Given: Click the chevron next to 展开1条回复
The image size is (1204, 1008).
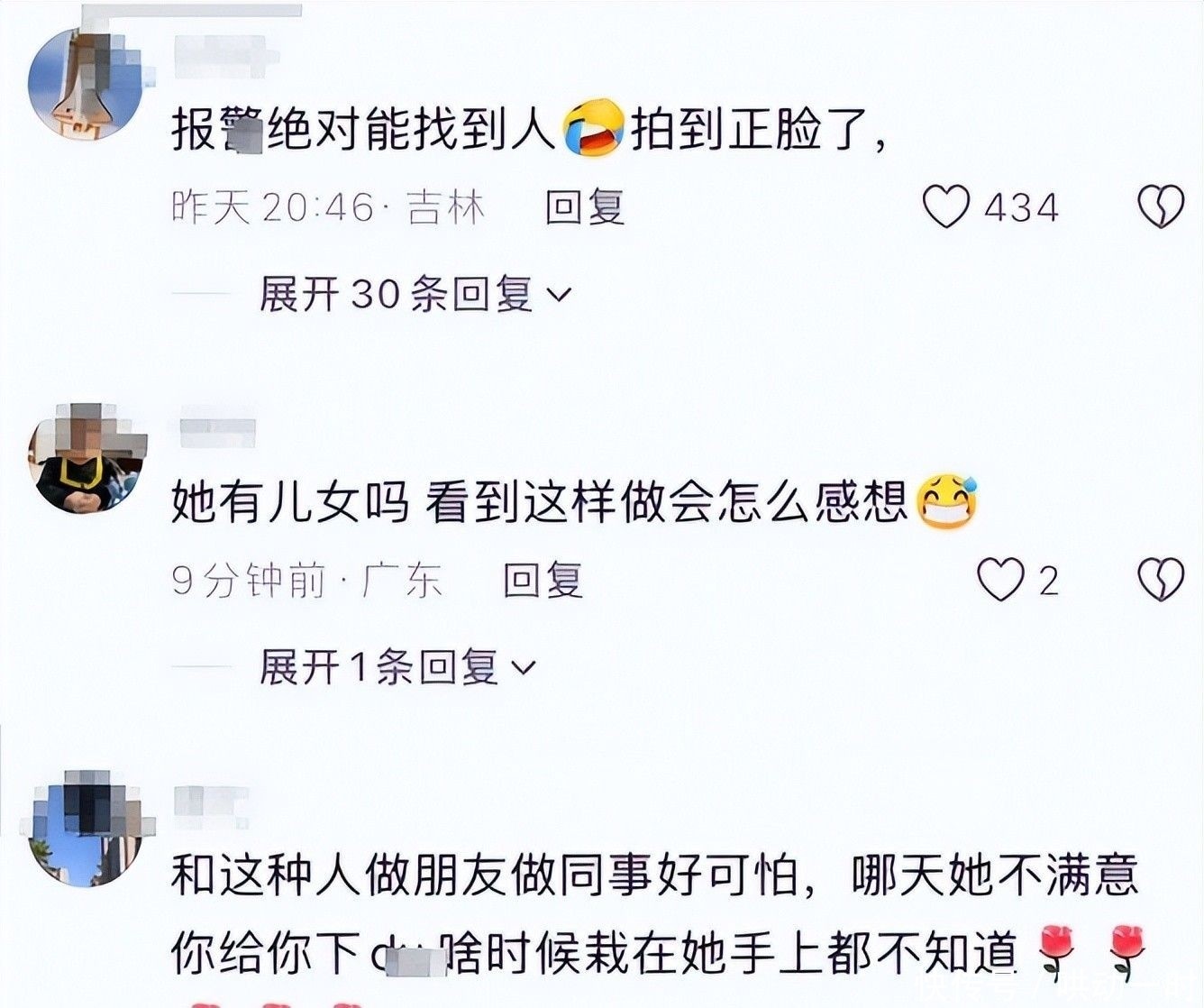Looking at the screenshot, I should [523, 668].
